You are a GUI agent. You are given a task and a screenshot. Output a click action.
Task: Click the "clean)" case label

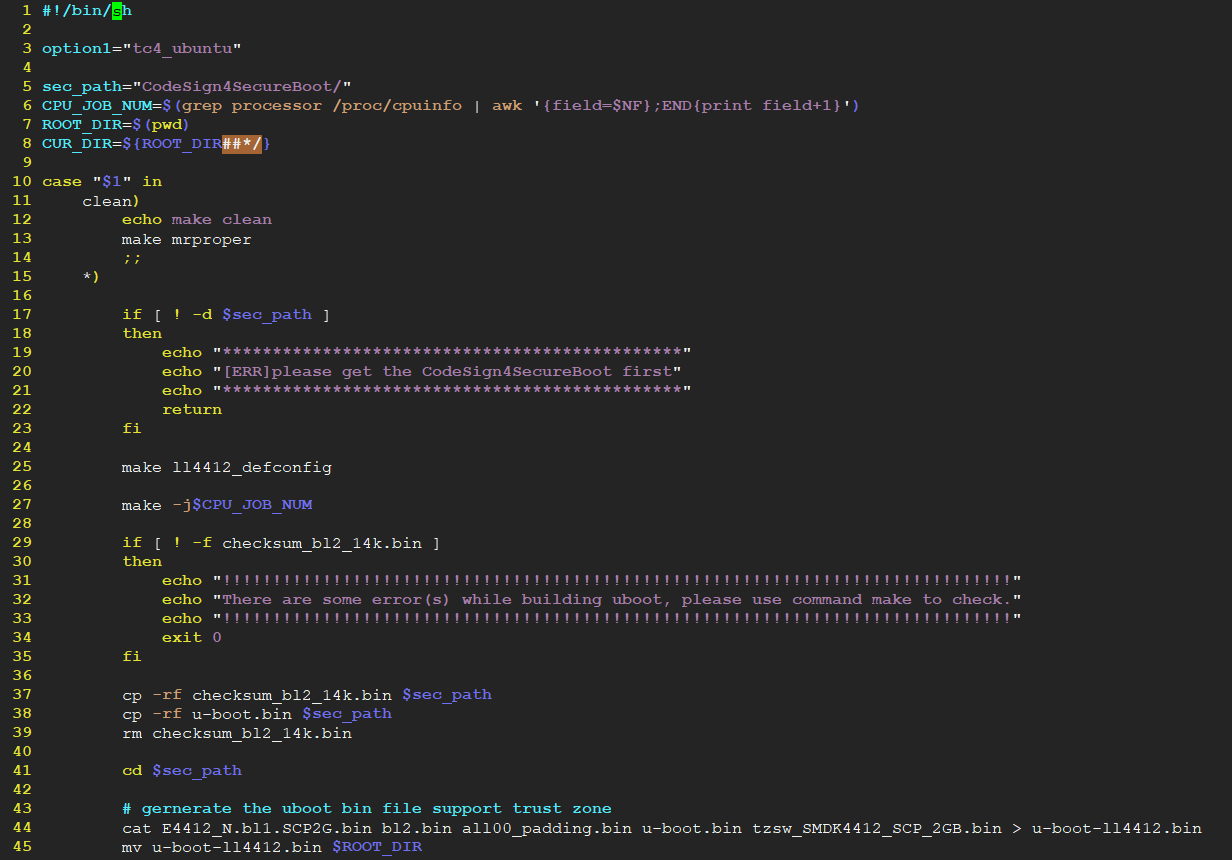[111, 200]
